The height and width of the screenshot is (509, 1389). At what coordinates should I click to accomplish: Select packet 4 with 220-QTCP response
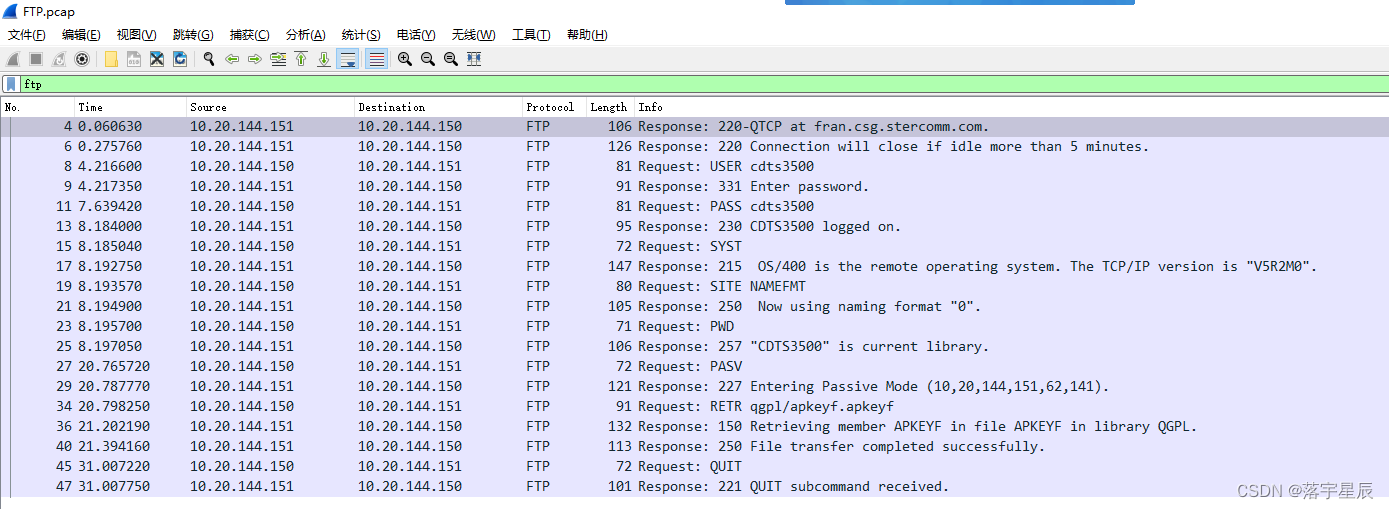coord(694,127)
